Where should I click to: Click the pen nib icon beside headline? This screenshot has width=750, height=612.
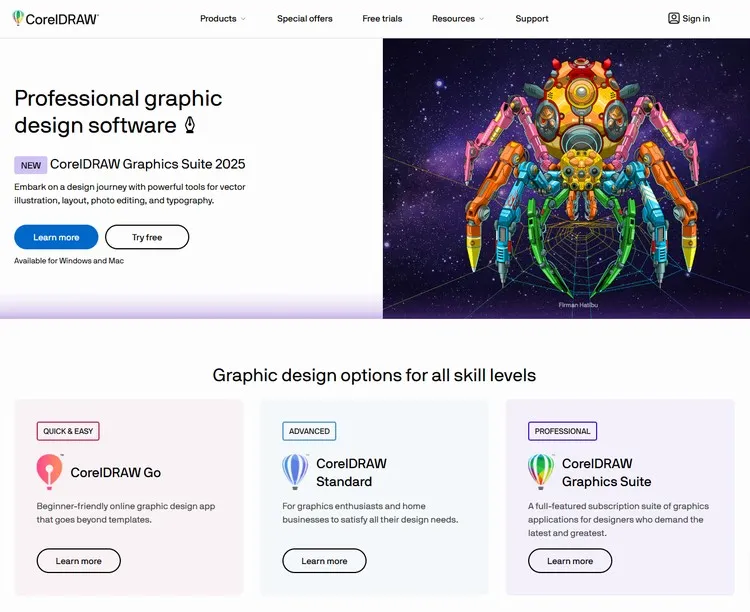pos(190,125)
